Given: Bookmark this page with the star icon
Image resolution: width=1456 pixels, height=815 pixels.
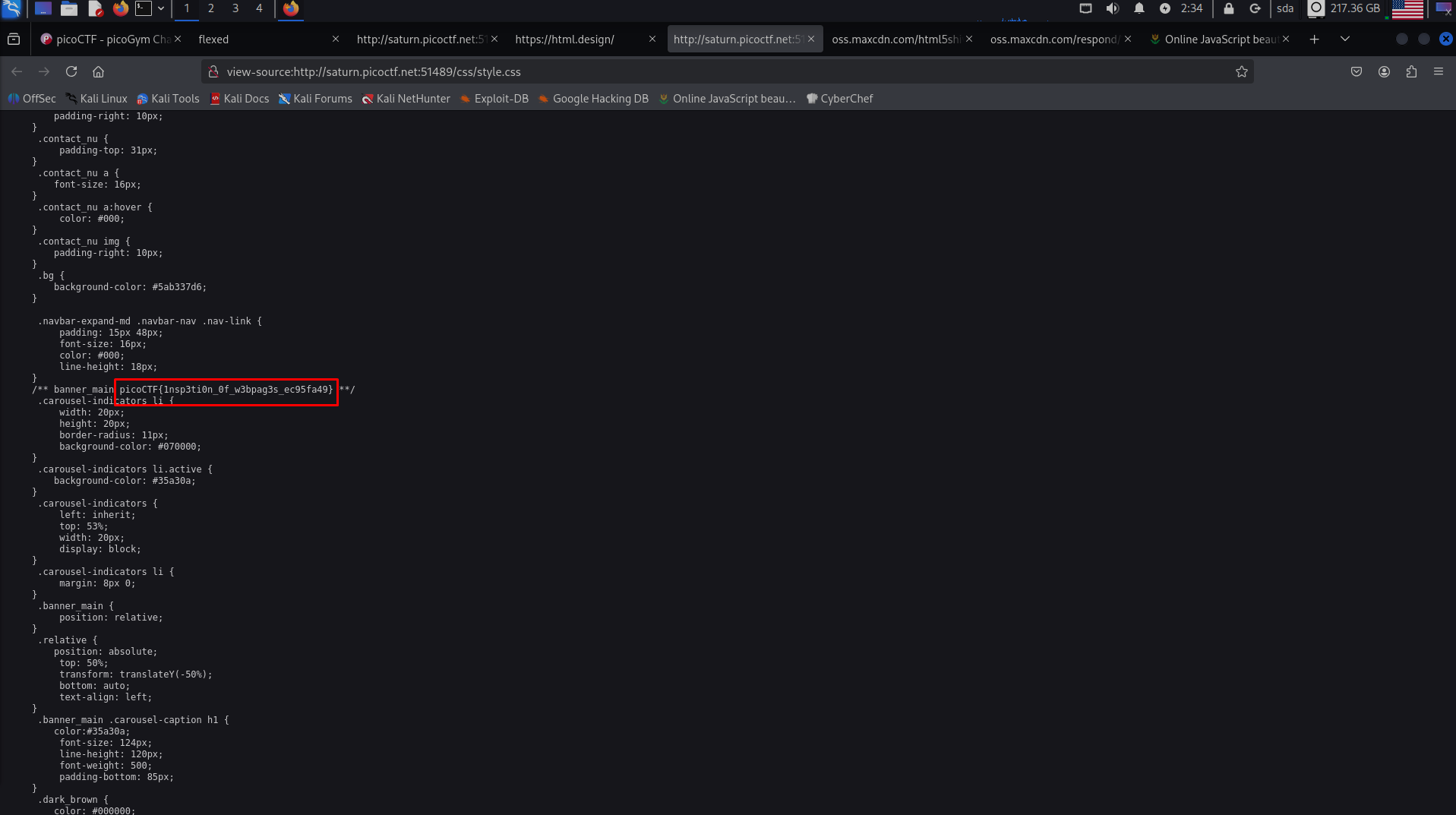Looking at the screenshot, I should point(1241,71).
